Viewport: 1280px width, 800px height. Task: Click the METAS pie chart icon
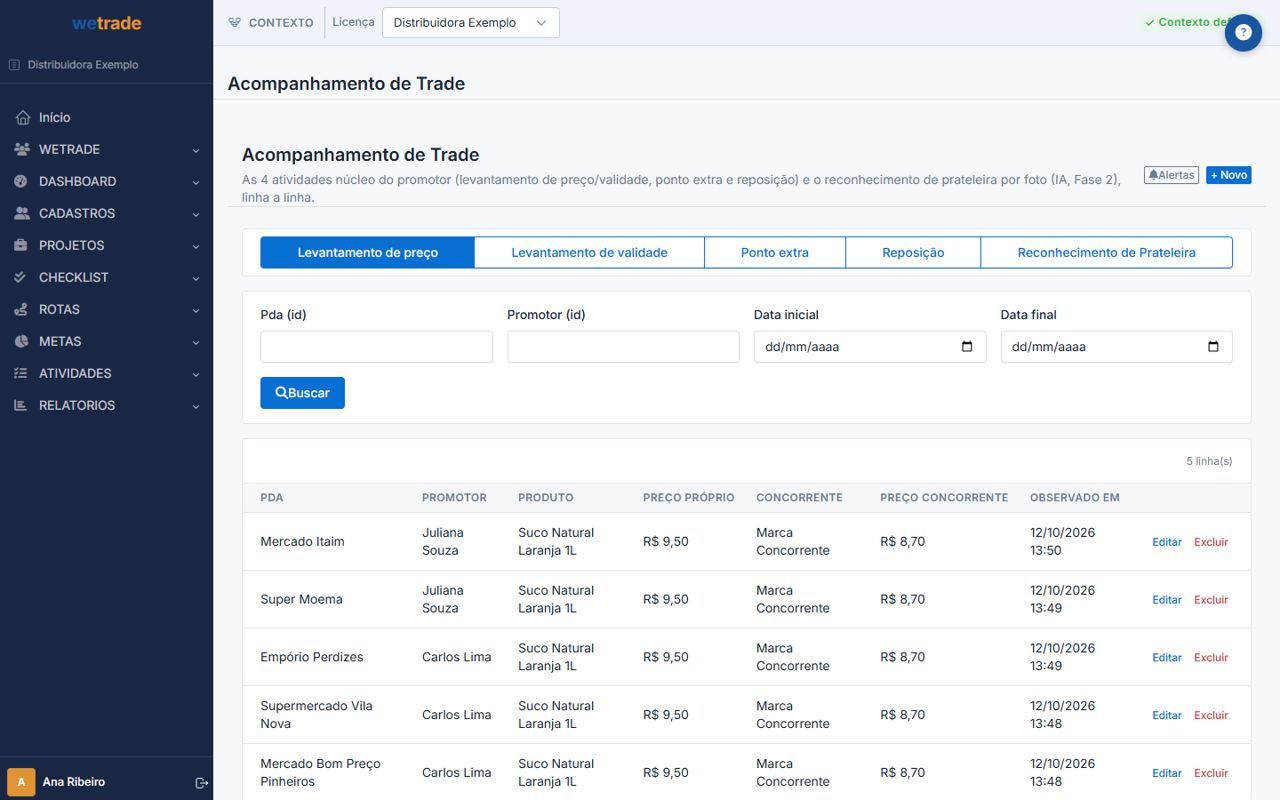pos(22,341)
